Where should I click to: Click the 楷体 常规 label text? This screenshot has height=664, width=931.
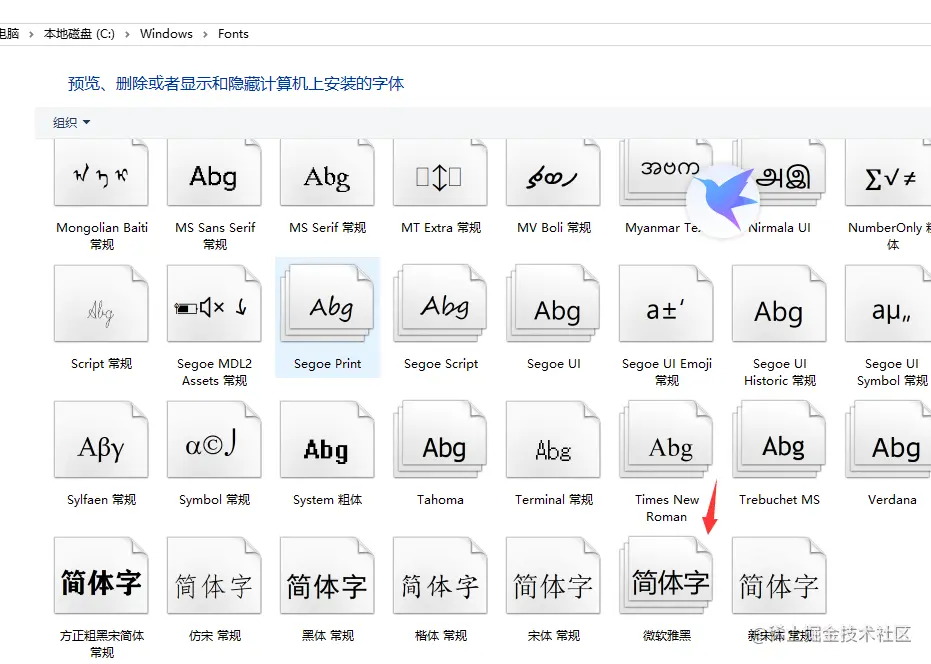coord(441,635)
